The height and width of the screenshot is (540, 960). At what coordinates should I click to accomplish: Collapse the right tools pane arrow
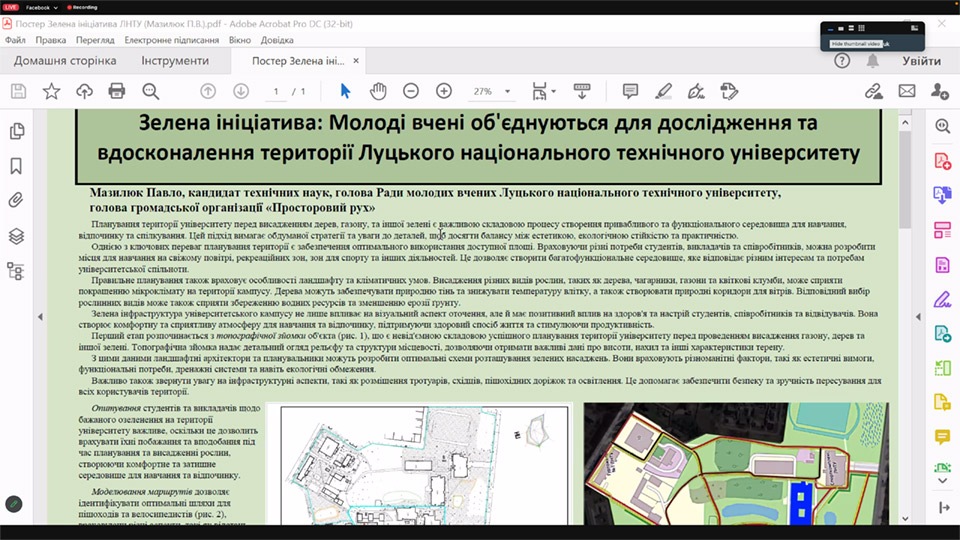pos(917,317)
